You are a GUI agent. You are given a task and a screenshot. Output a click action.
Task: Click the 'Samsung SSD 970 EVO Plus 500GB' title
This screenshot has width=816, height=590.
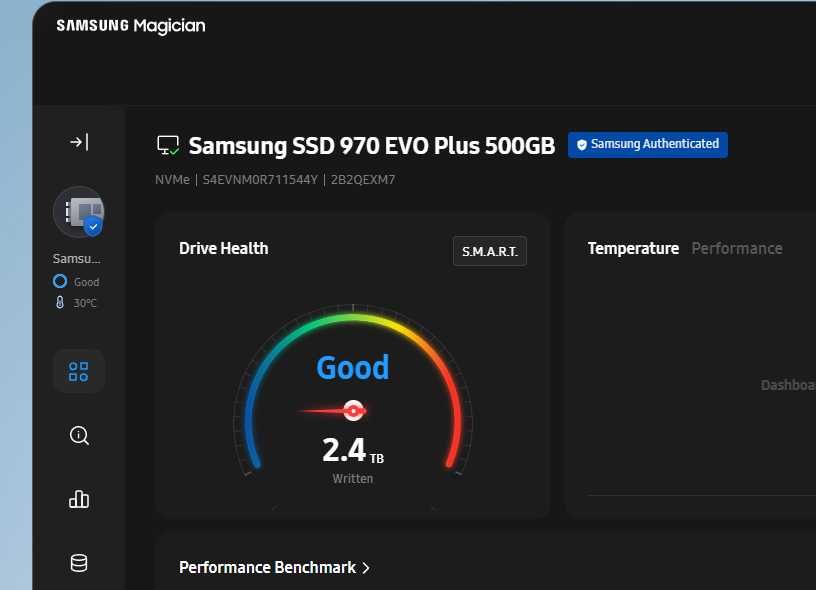[372, 146]
